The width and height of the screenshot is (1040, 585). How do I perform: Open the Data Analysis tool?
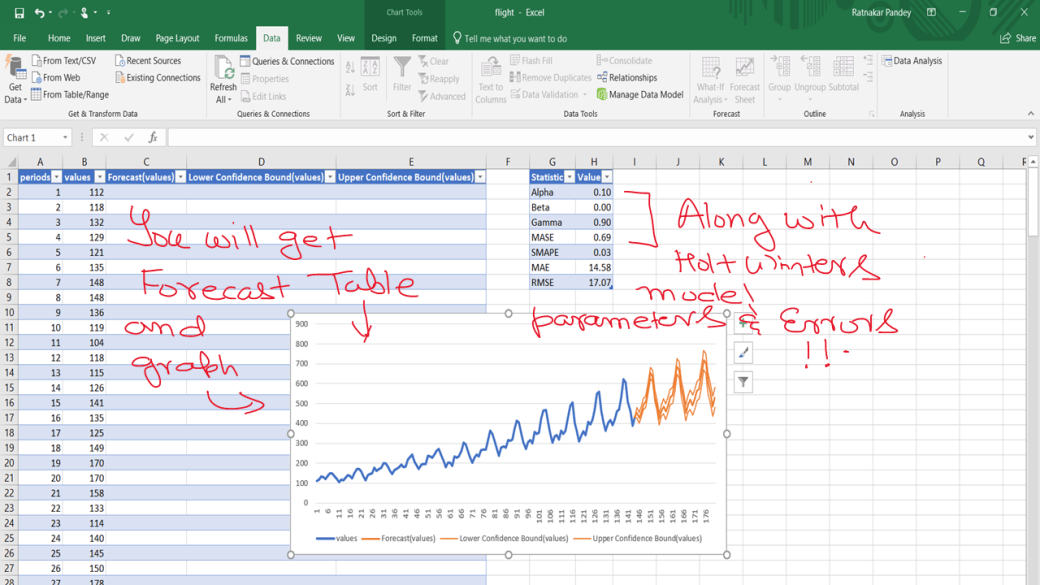pyautogui.click(x=912, y=61)
